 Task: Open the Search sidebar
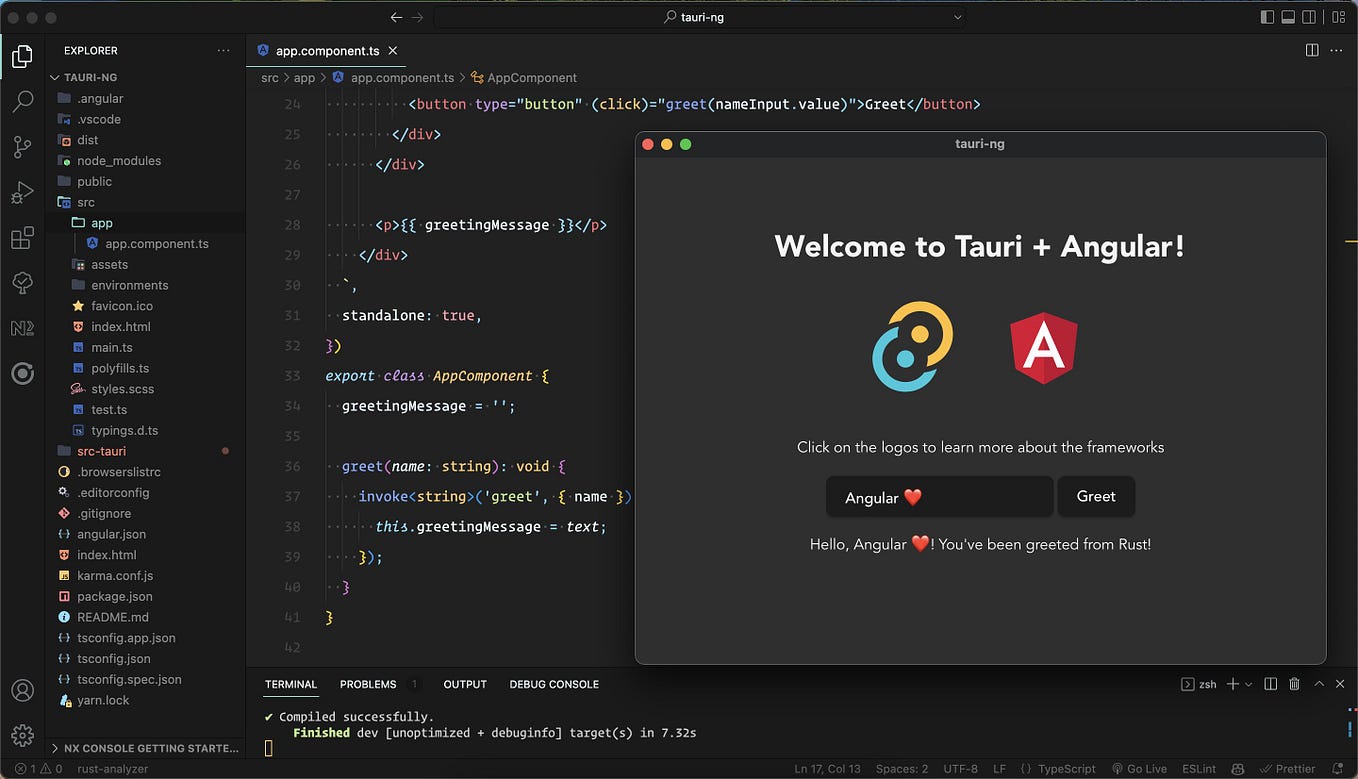click(x=22, y=100)
